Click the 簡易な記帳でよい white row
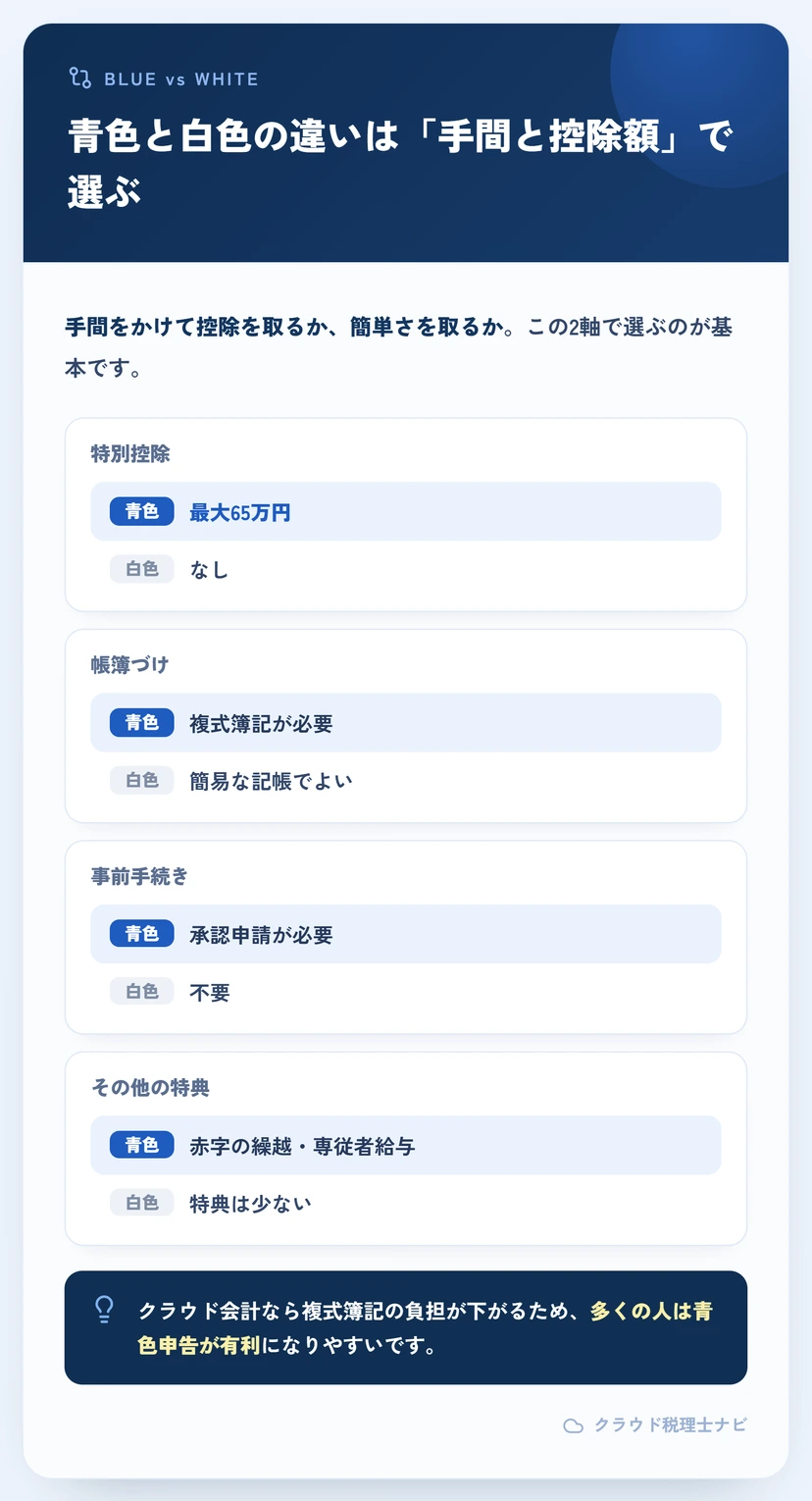The image size is (812, 1501). pos(406,781)
